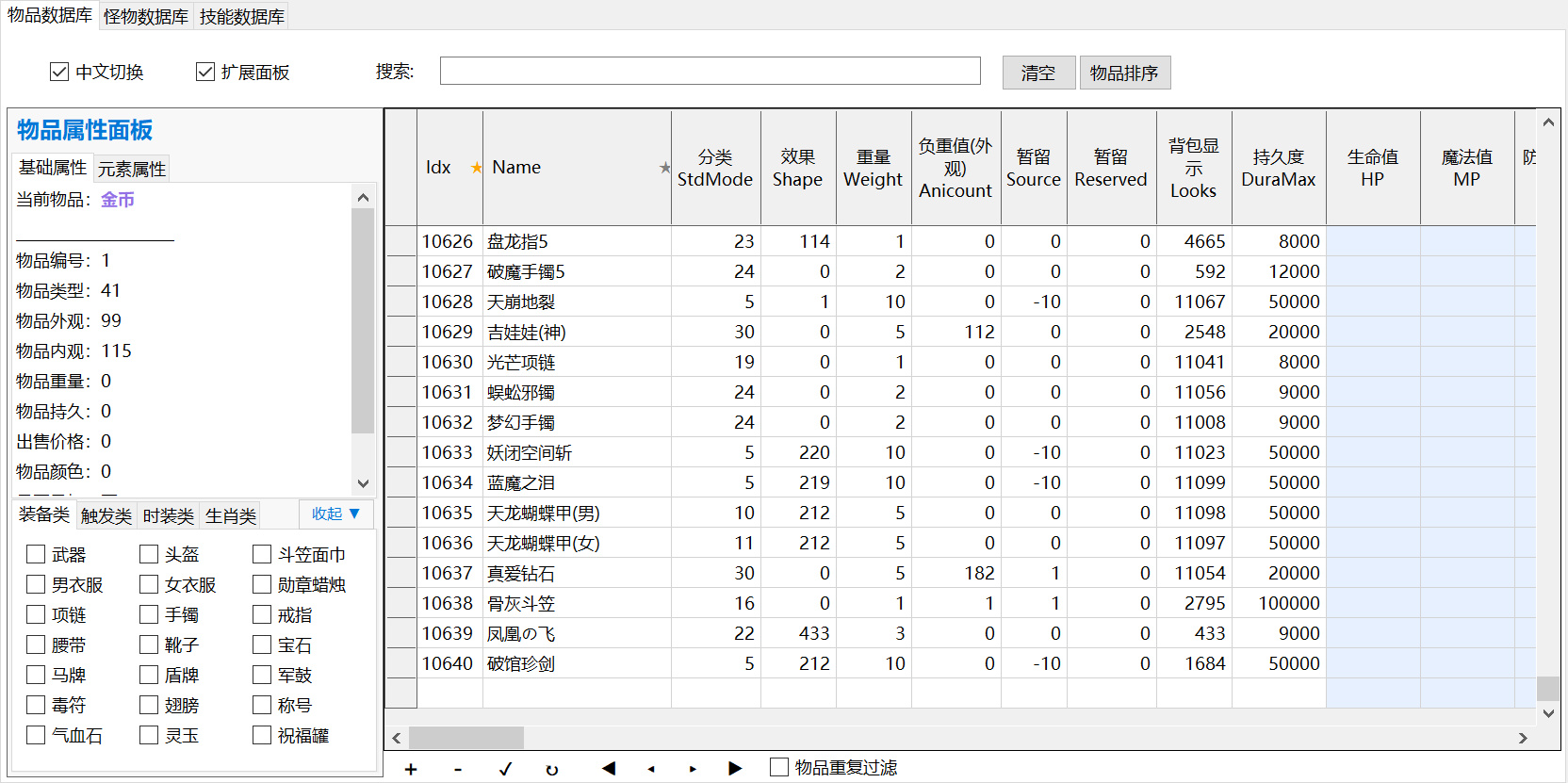Click the property panel vertical scrollbar thumb
The height and width of the screenshot is (783, 1568).
pos(363,320)
